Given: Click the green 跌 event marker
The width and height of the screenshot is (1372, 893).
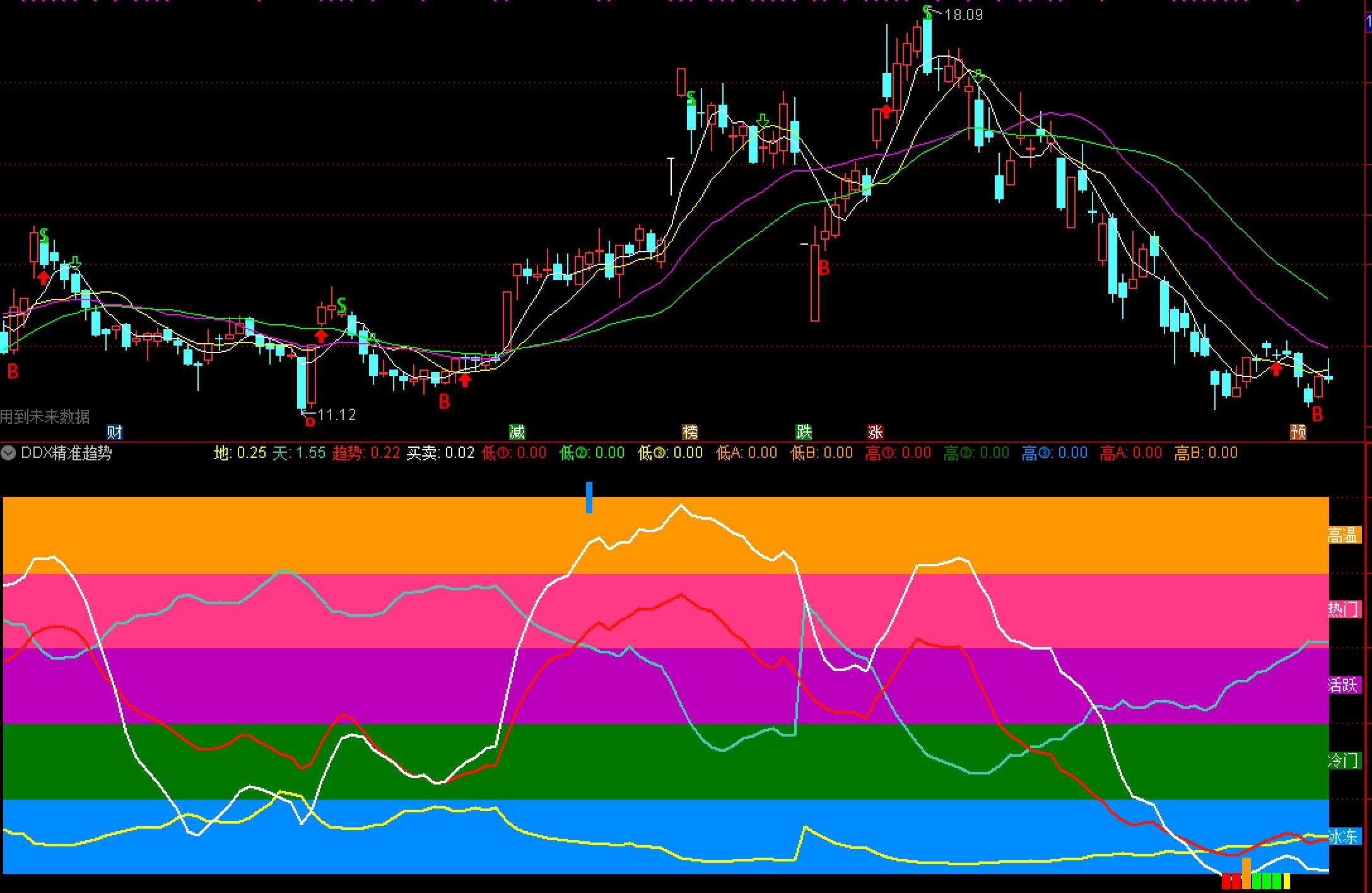Looking at the screenshot, I should tap(804, 432).
